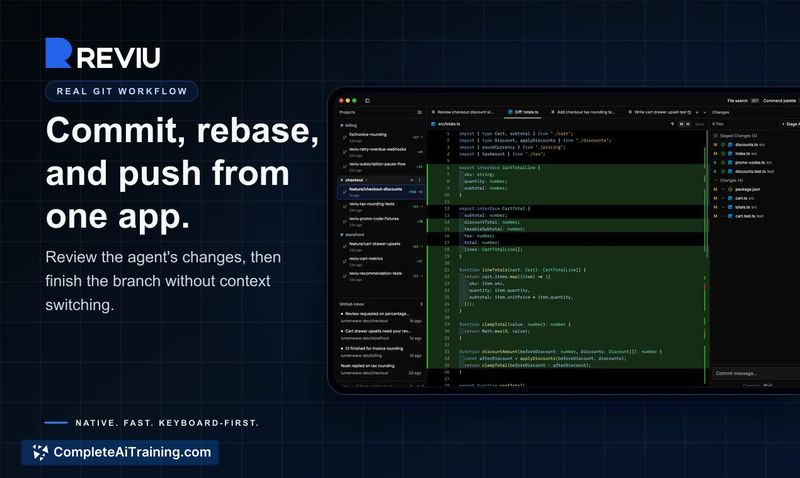Toggle the diff view layout buttons
The image size is (800, 478).
(x=685, y=124)
